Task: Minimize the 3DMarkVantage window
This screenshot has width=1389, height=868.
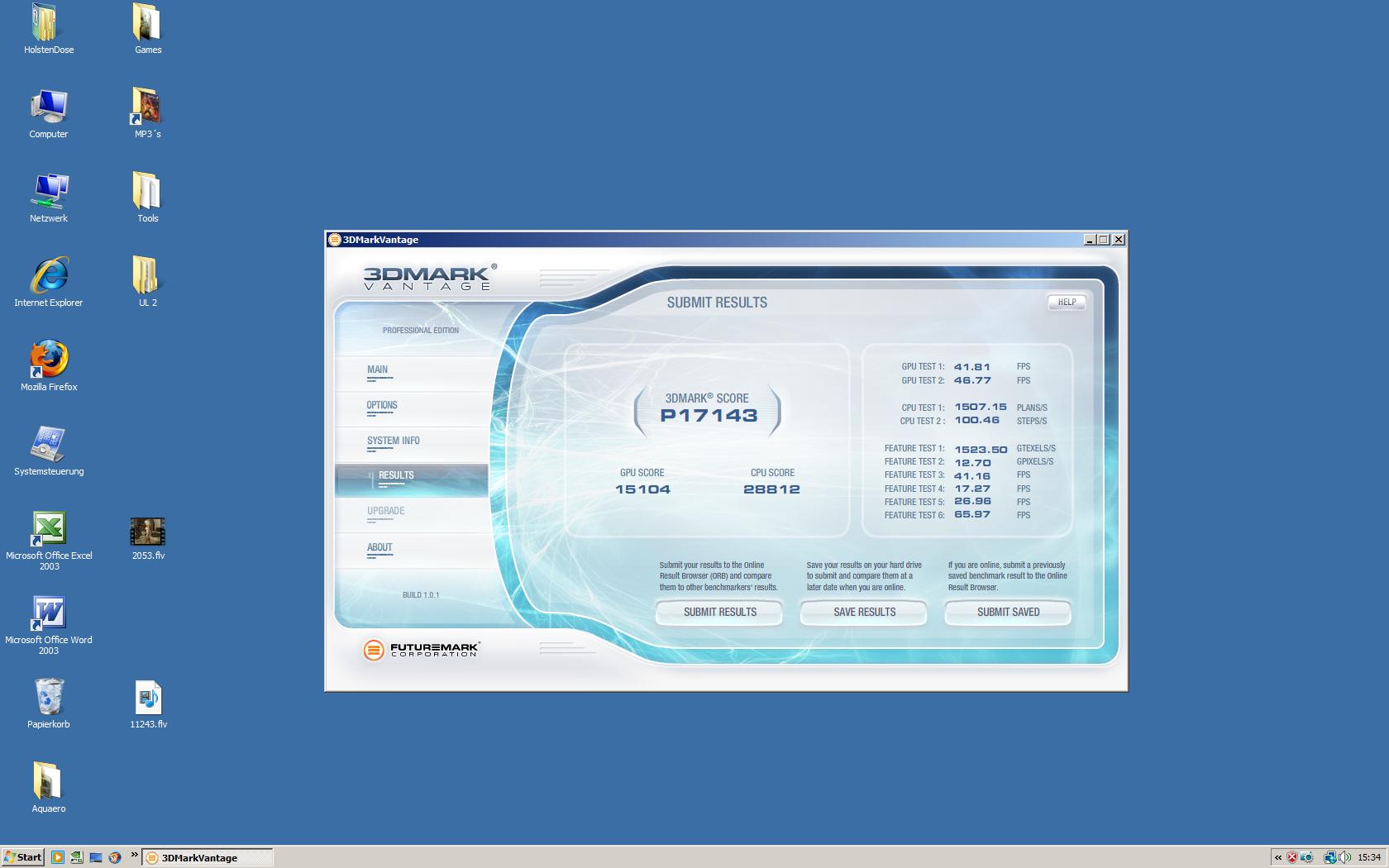Action: click(x=1090, y=240)
